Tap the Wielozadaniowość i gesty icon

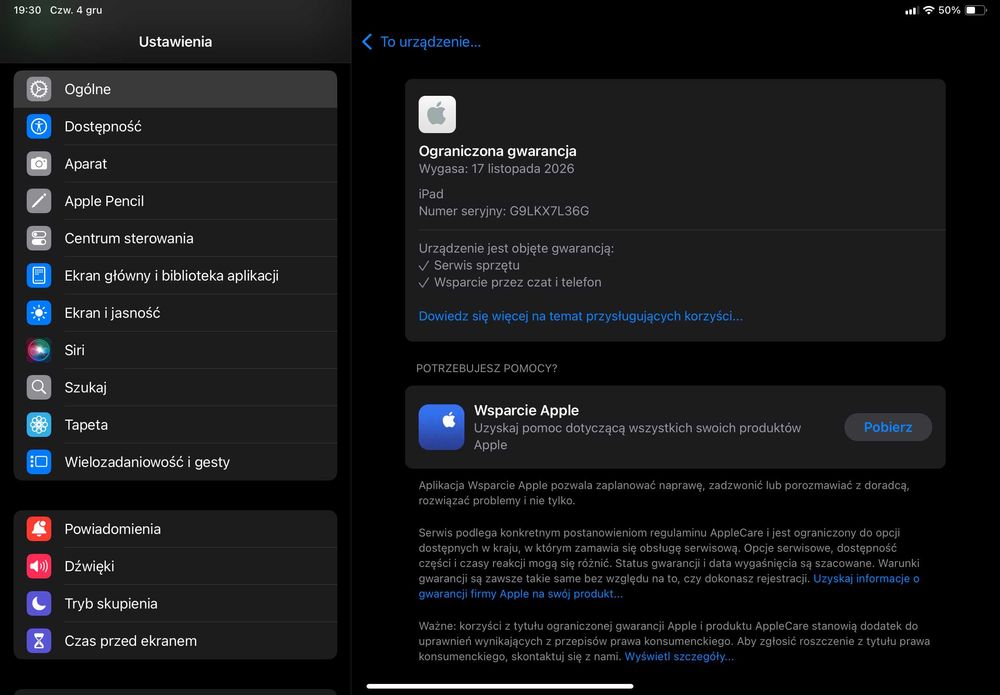pos(39,462)
